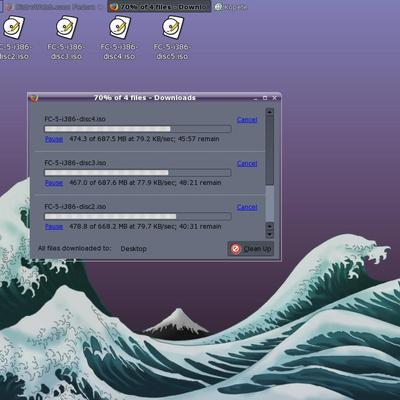Image resolution: width=400 pixels, height=400 pixels.
Task: Click the disc3.iso download progress bar
Action: (x=138, y=173)
